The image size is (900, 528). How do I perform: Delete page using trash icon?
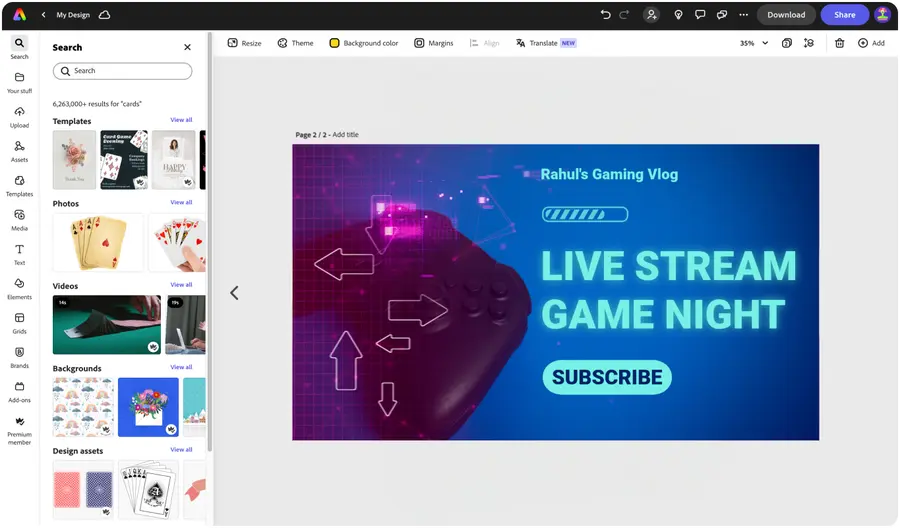(839, 43)
